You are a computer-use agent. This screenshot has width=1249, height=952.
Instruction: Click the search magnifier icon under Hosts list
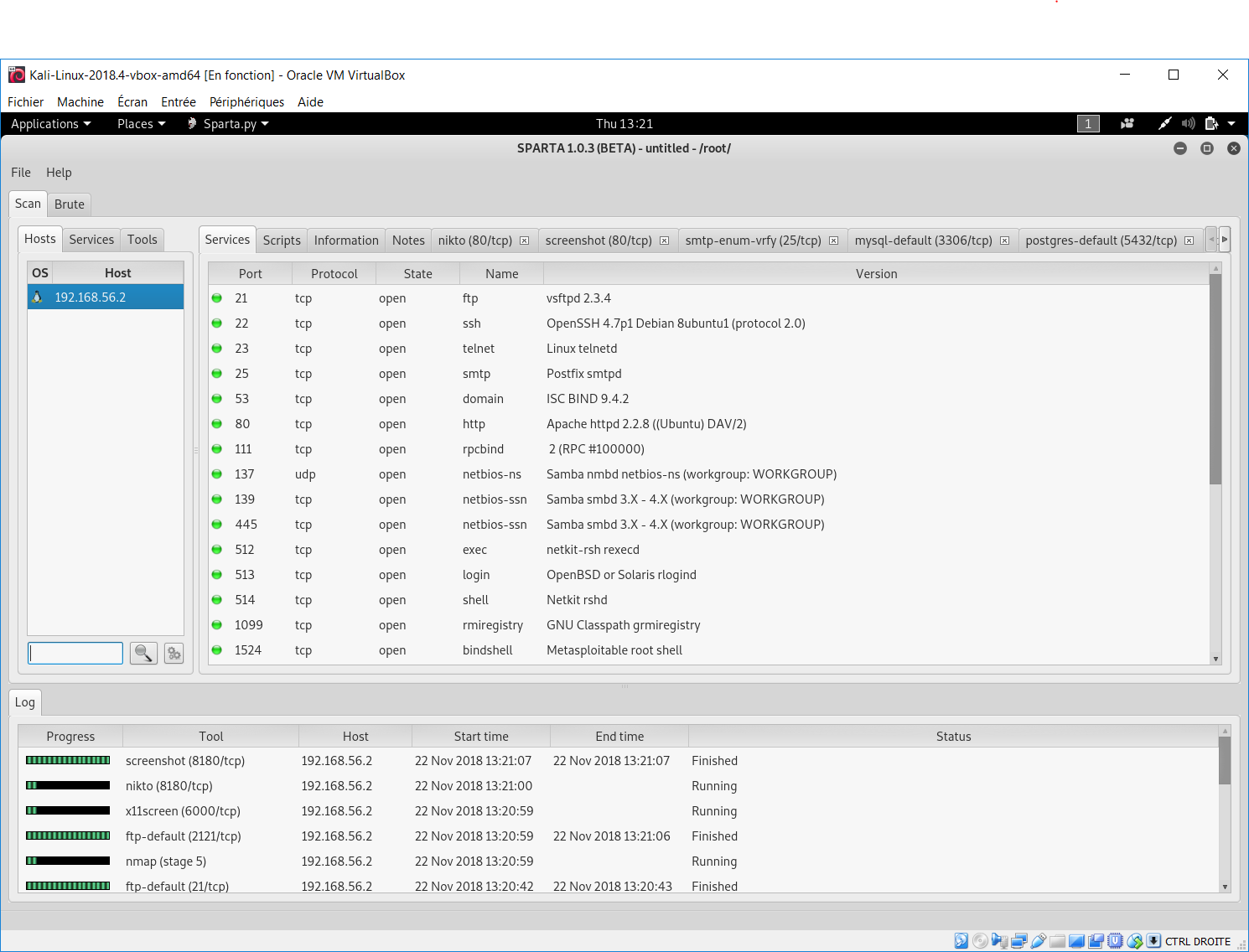143,653
